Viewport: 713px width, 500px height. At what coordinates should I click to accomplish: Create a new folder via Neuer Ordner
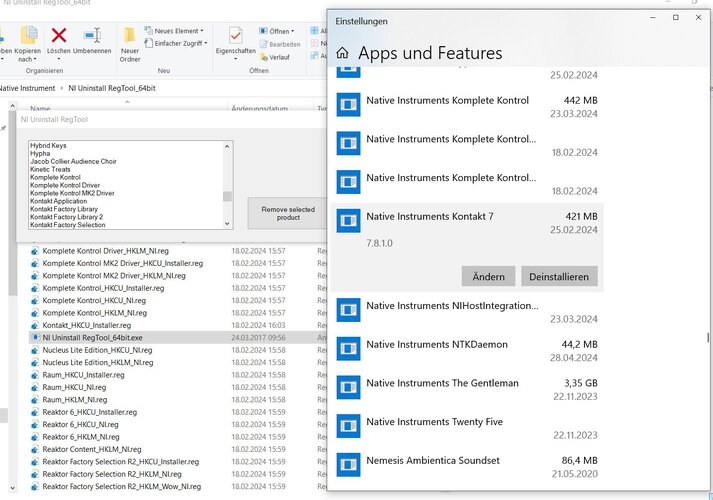(130, 45)
